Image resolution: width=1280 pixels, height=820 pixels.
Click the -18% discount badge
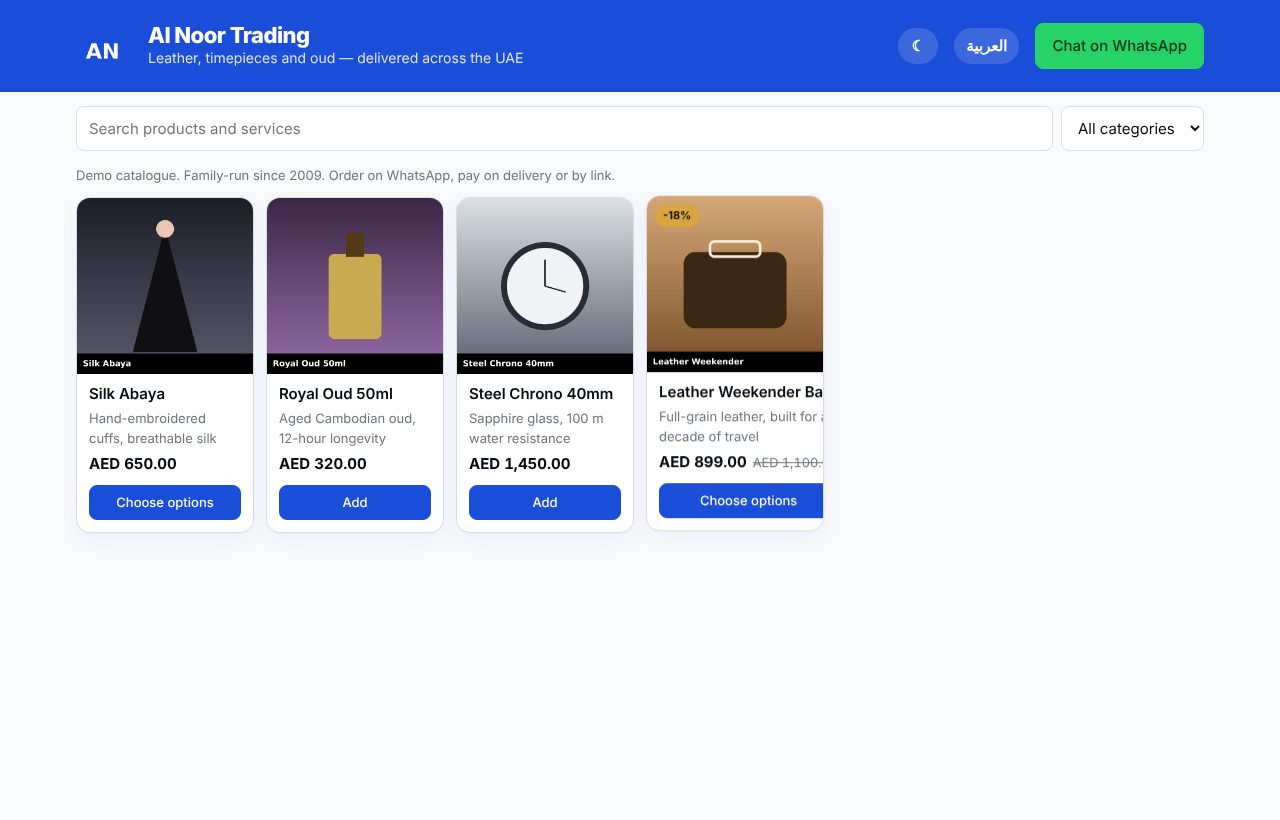(x=677, y=215)
